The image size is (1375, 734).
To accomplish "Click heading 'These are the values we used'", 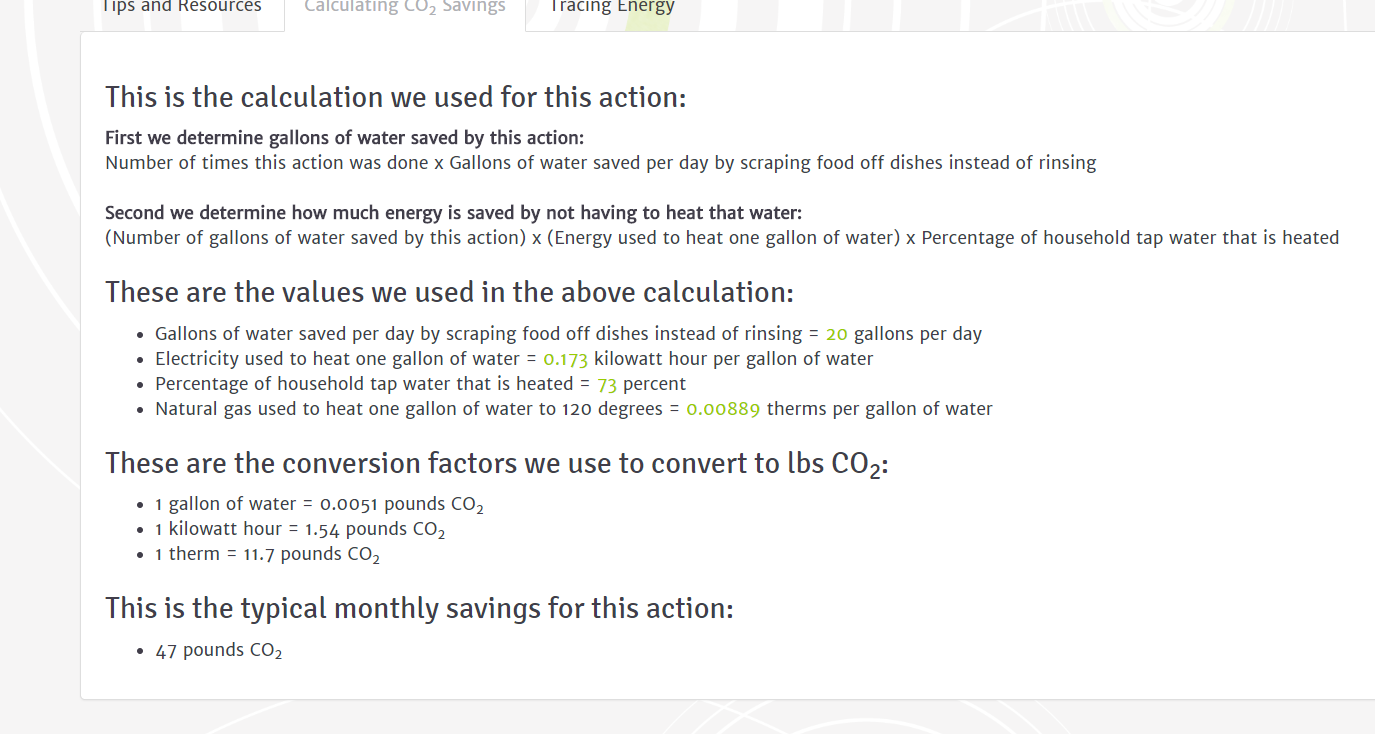I will [449, 292].
